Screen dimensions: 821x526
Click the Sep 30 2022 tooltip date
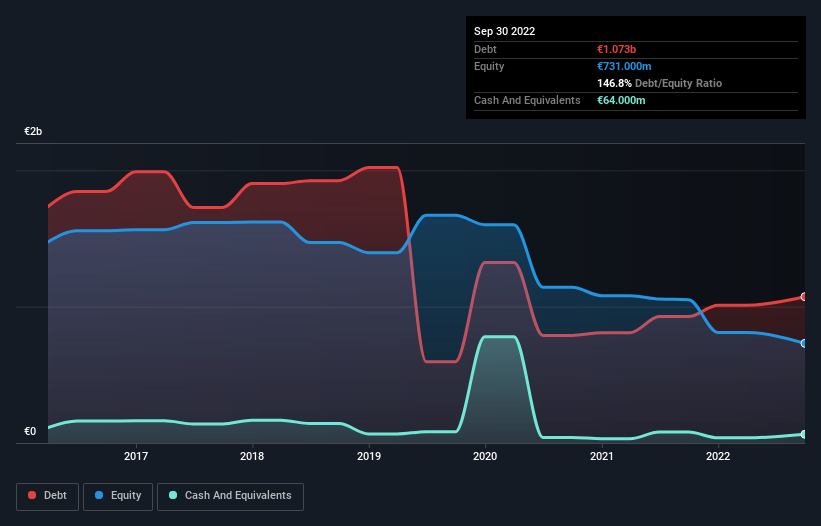pyautogui.click(x=504, y=31)
